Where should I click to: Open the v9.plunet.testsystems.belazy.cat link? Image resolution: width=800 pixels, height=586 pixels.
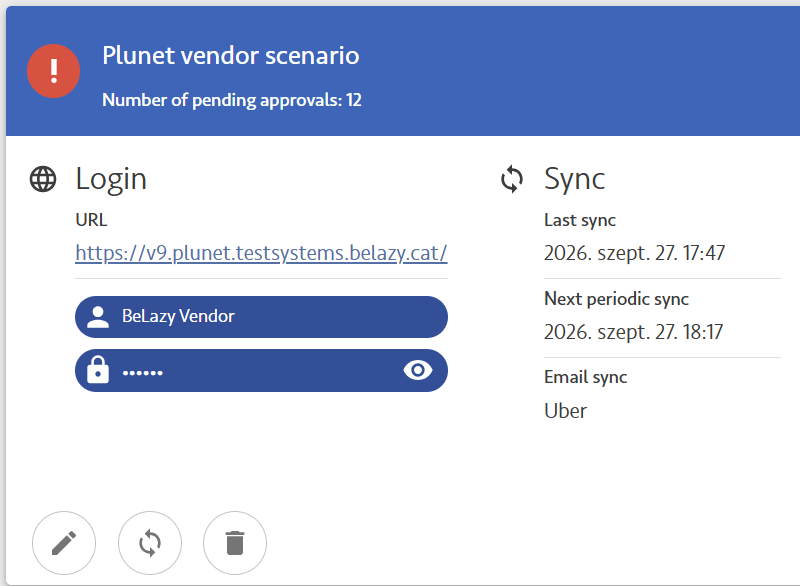pos(261,253)
